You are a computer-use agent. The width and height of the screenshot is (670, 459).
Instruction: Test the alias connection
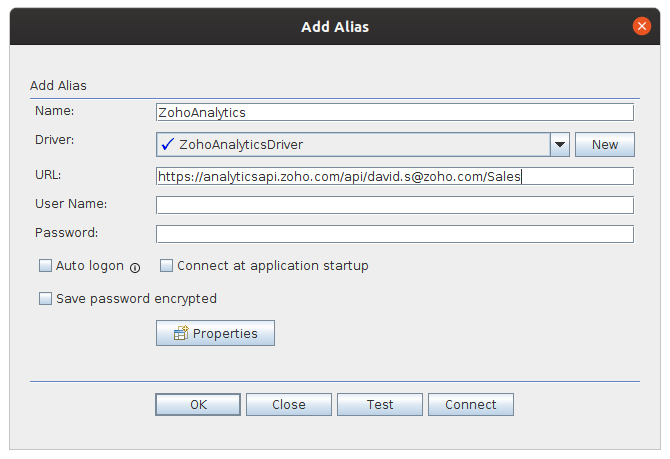[380, 405]
